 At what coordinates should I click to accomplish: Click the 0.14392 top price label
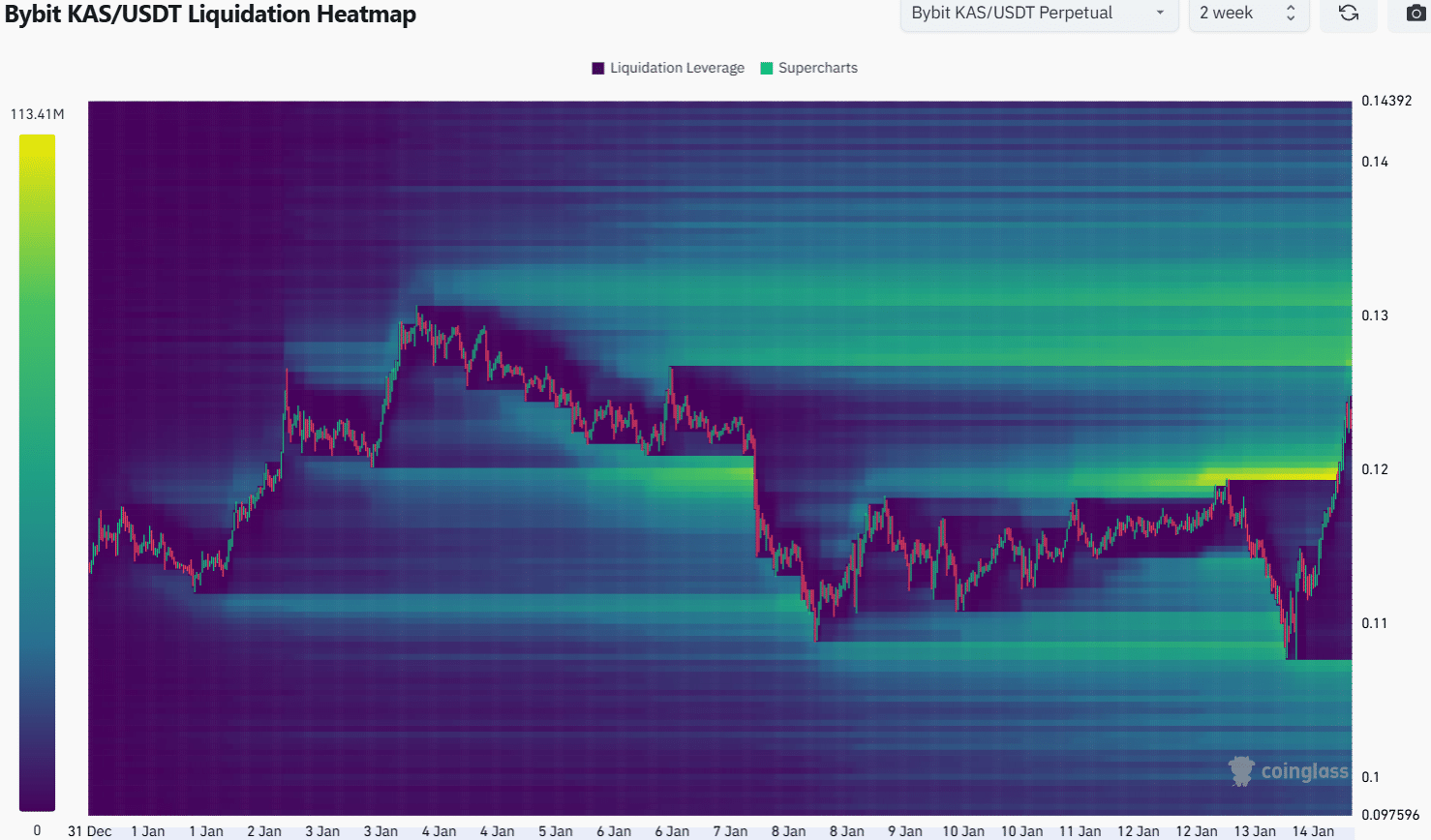1386,101
